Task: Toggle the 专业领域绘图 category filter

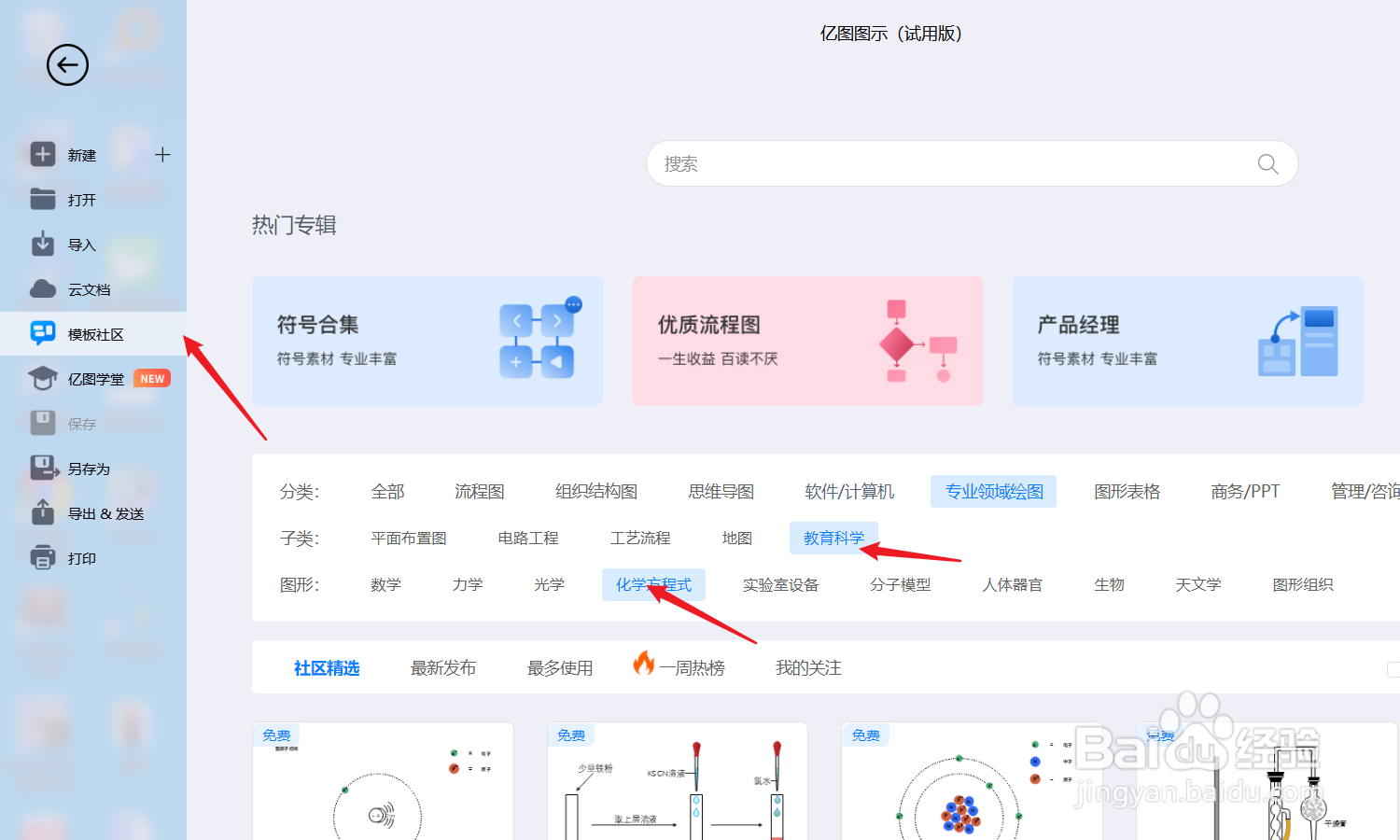Action: 993,491
